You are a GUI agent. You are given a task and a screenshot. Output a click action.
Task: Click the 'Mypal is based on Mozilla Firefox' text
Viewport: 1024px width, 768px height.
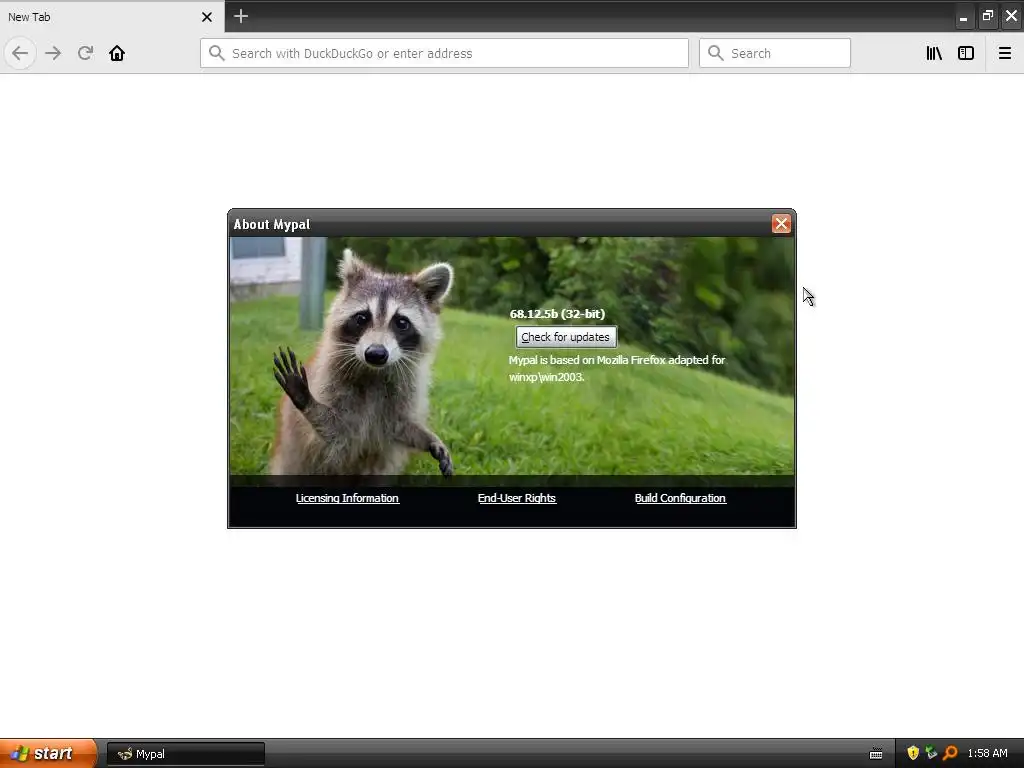tap(617, 368)
